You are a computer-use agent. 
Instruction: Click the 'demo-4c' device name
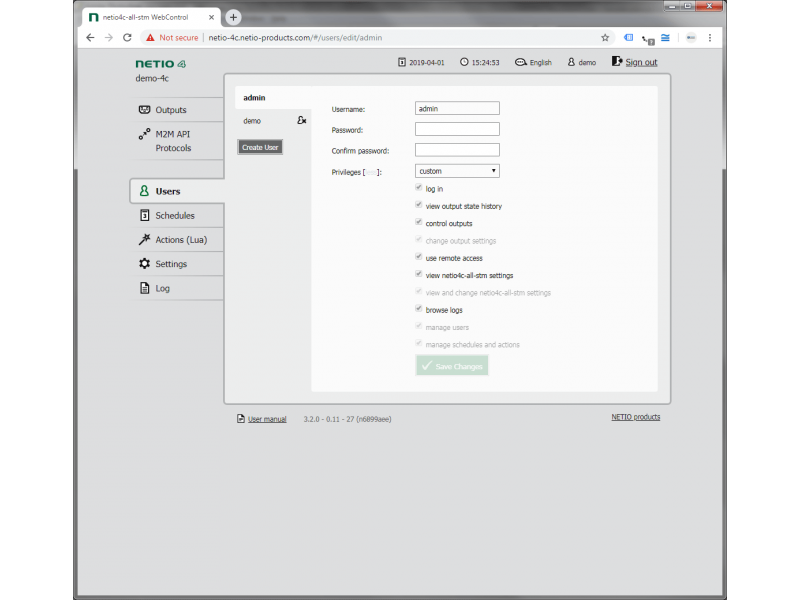click(x=152, y=78)
